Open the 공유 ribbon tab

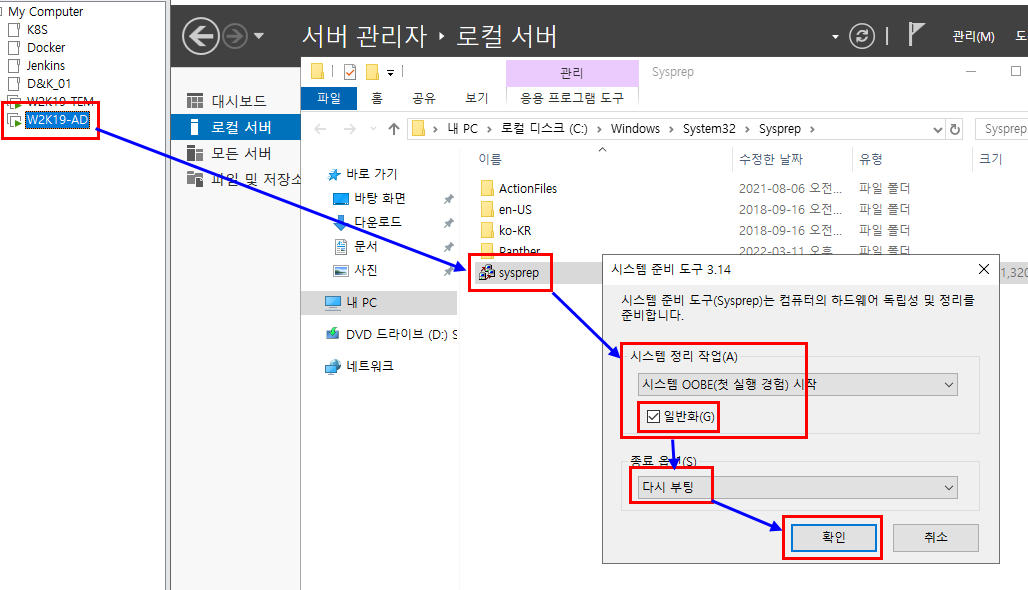tap(424, 98)
